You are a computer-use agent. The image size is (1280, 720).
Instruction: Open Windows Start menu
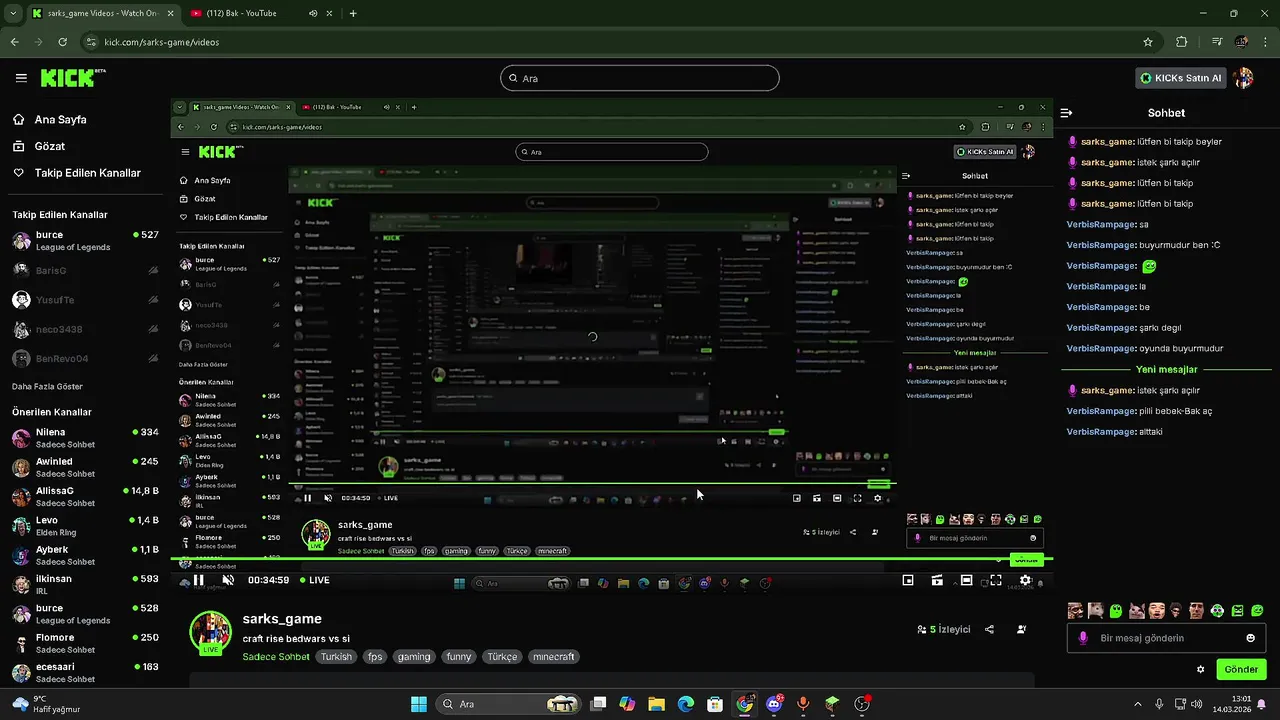(x=418, y=704)
